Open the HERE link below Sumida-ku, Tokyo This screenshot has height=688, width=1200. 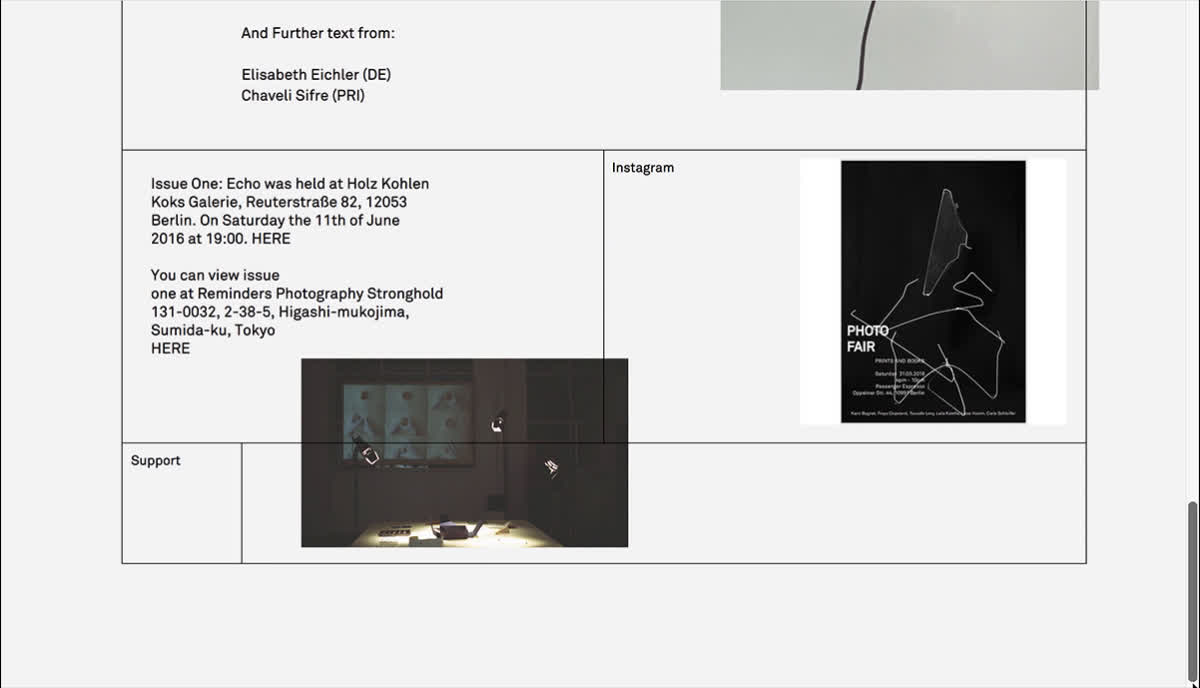(170, 349)
